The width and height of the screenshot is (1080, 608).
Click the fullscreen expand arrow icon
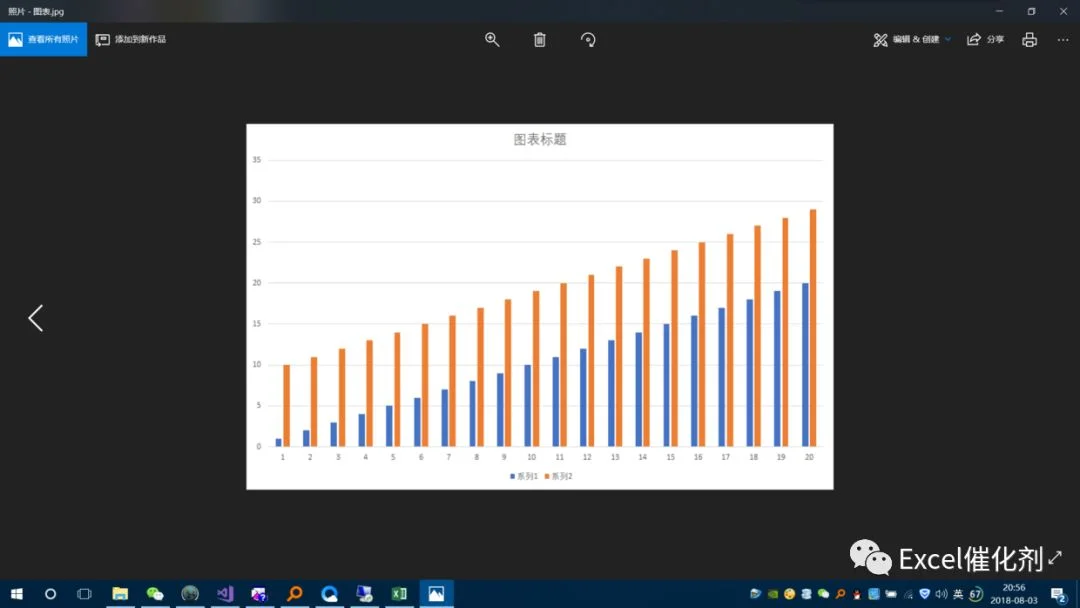pyautogui.click(x=1055, y=557)
